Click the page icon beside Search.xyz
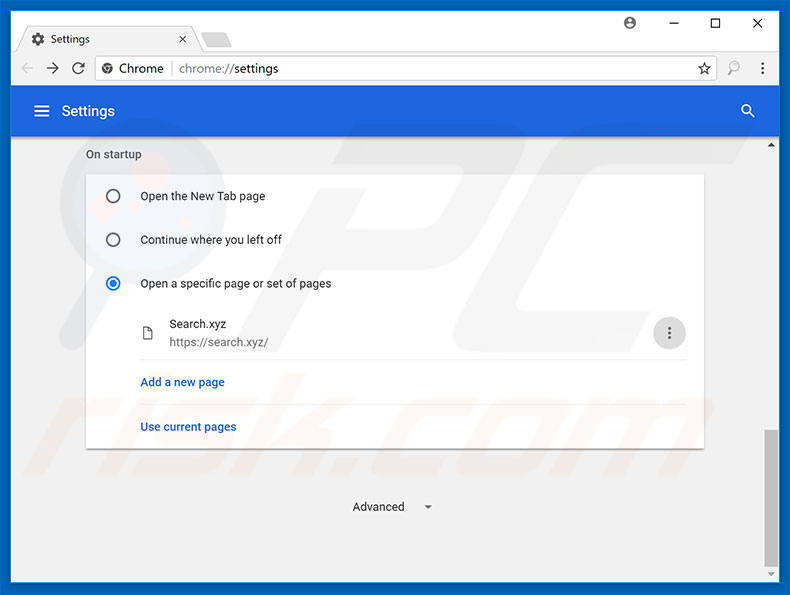This screenshot has height=595, width=790. [148, 333]
